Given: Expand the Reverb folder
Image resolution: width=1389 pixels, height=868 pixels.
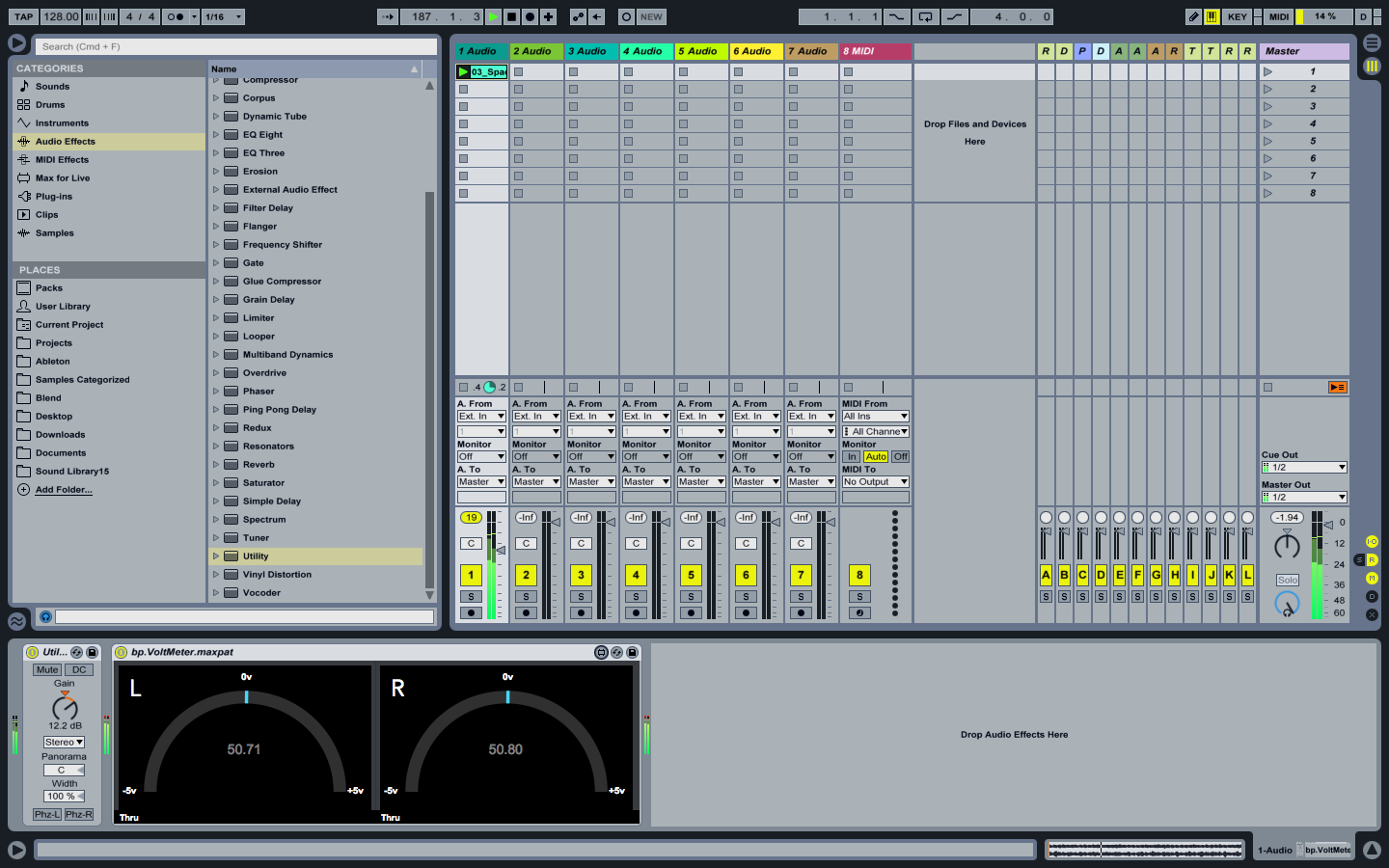Looking at the screenshot, I should [216, 465].
